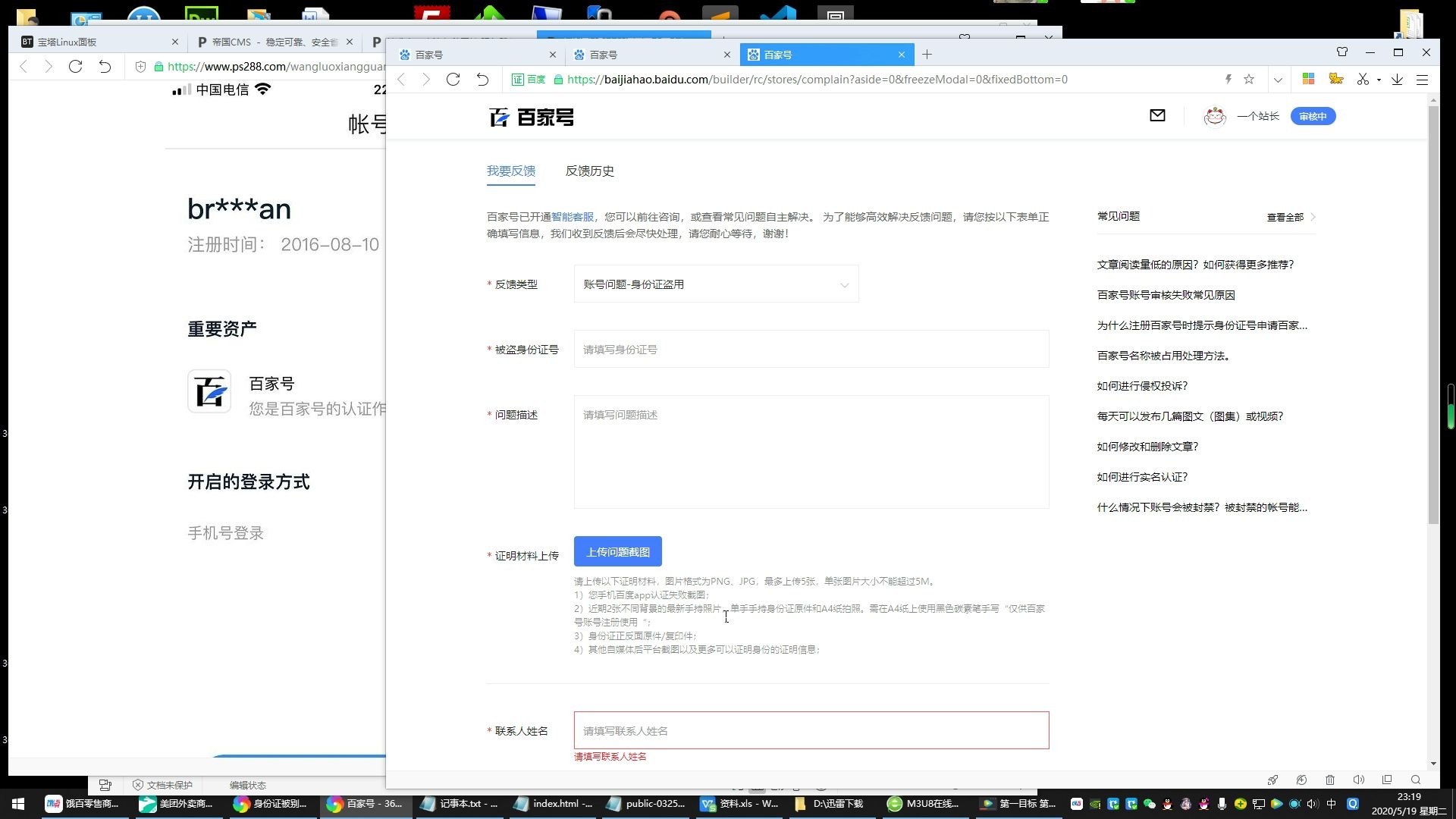Click the 审核中 status badge

[x=1313, y=116]
